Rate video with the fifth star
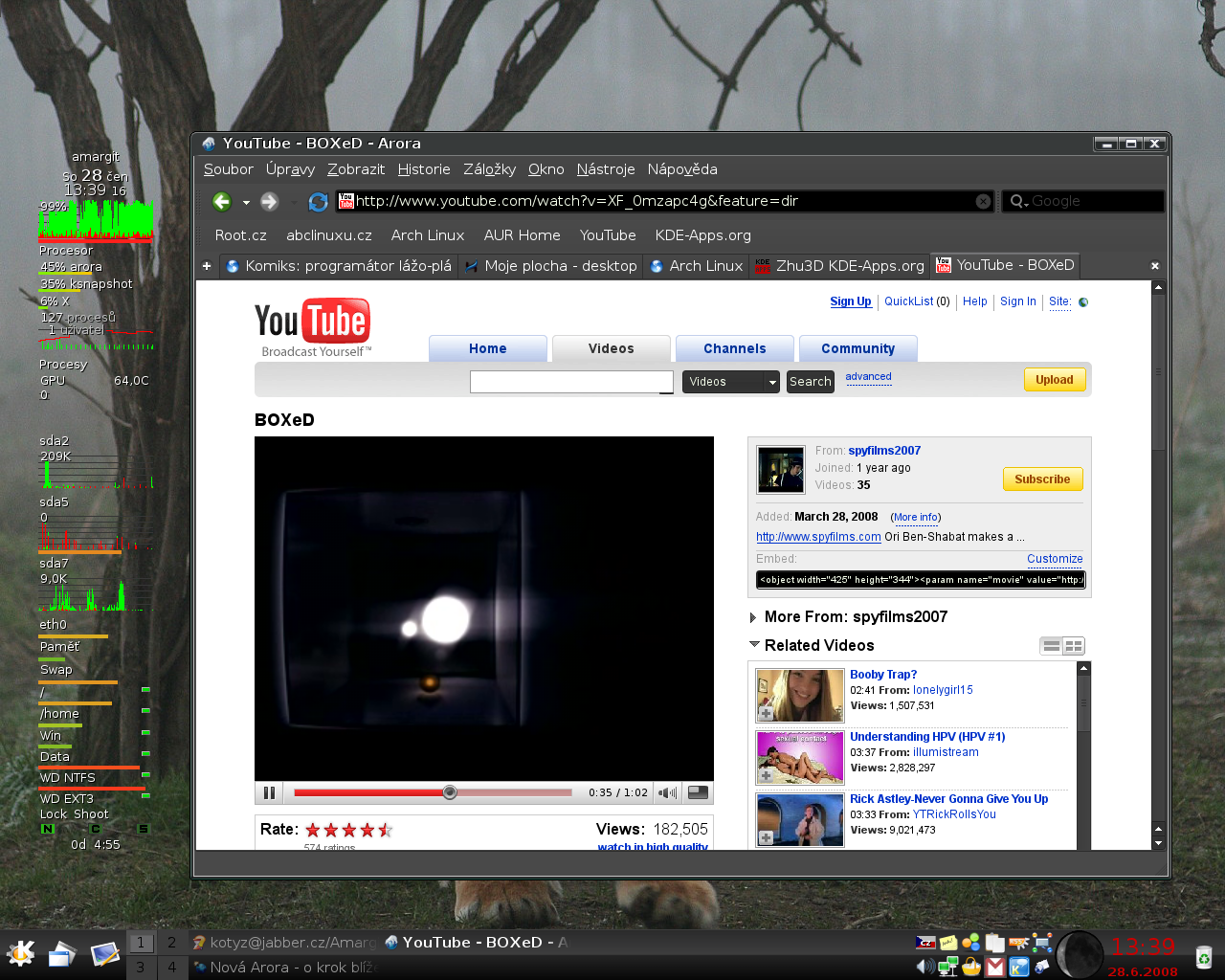The height and width of the screenshot is (980, 1225). tap(385, 830)
